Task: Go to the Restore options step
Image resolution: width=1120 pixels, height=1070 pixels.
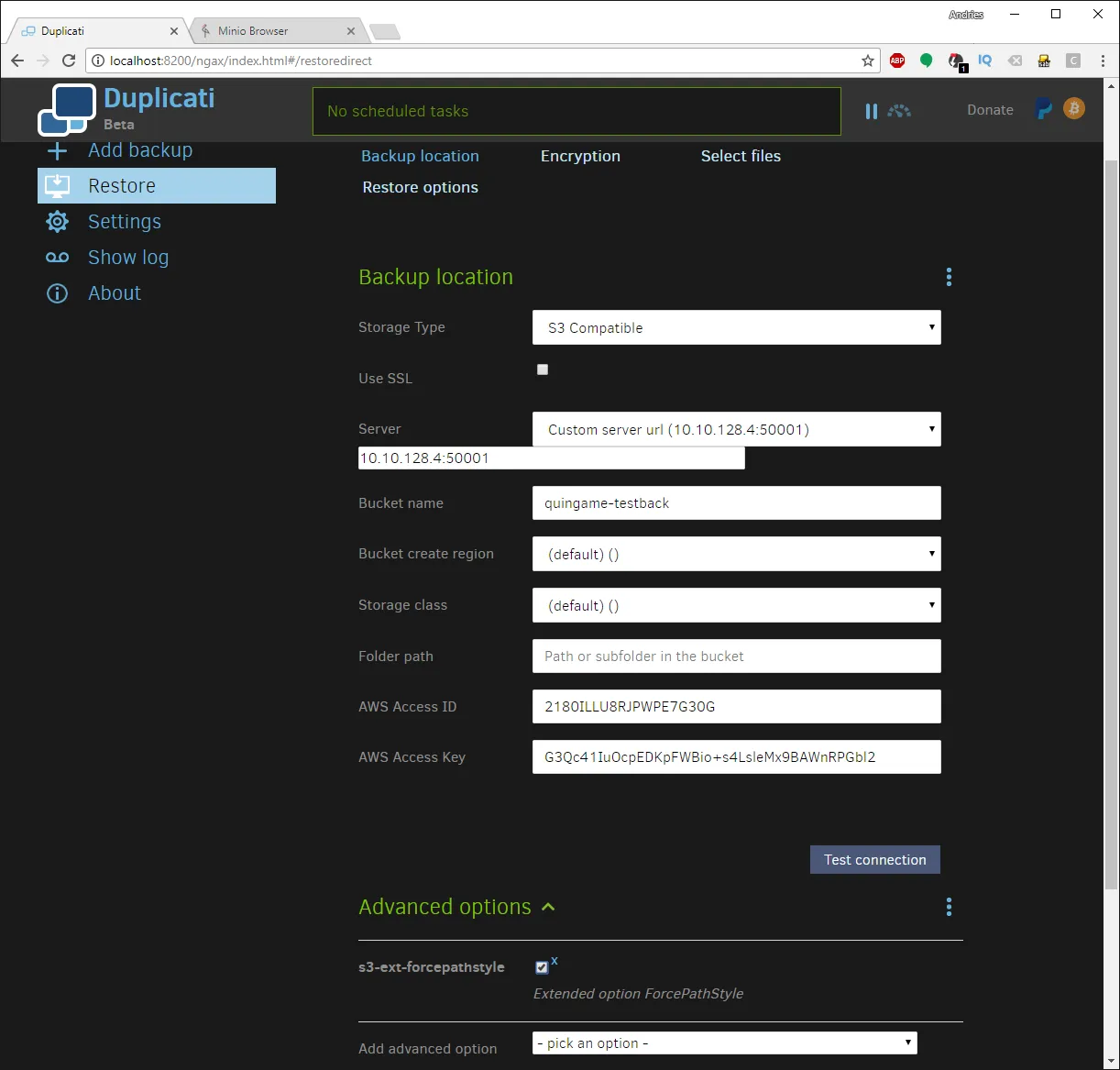Action: 420,187
